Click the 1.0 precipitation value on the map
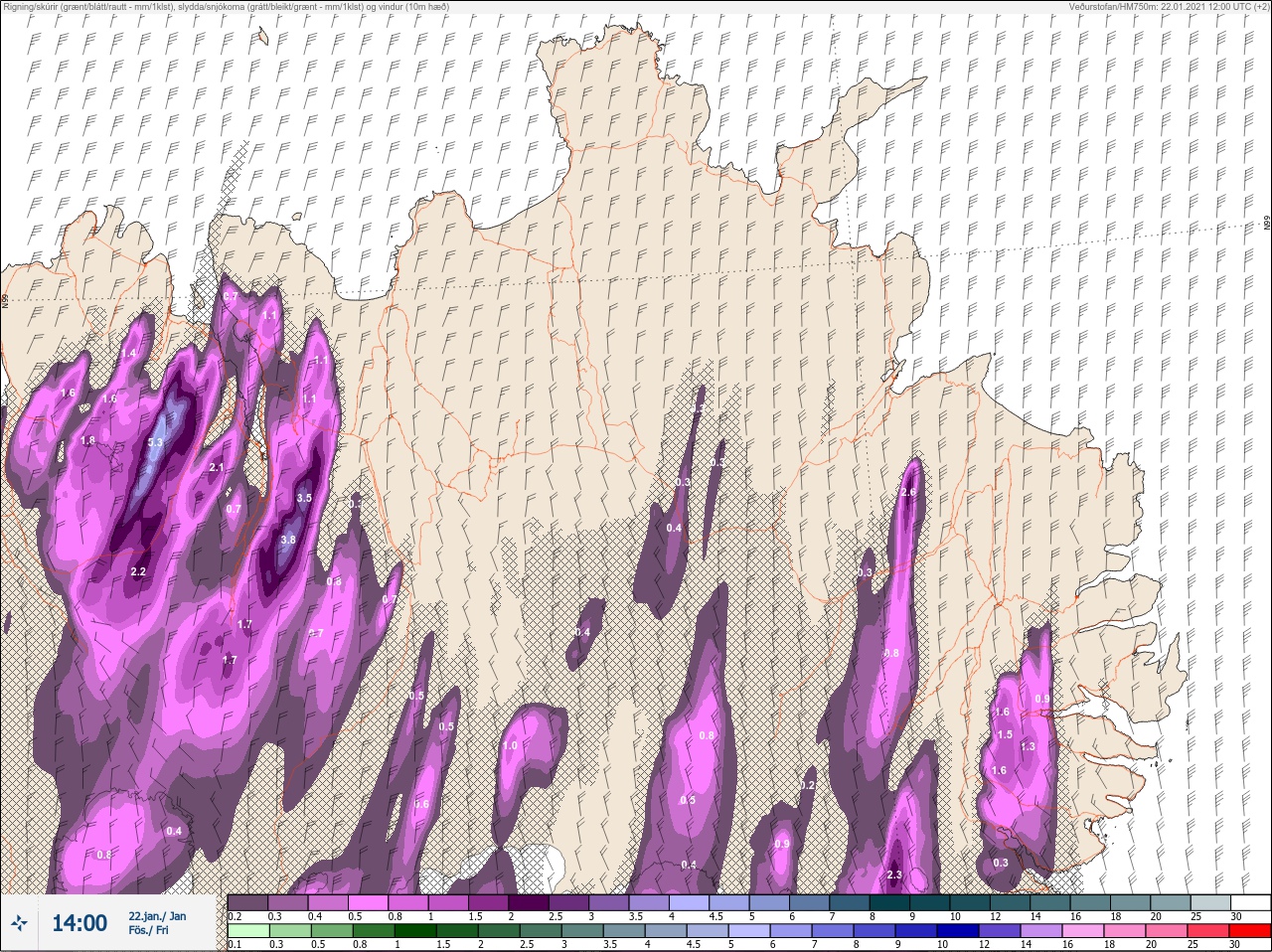The width and height of the screenshot is (1272, 952). [x=511, y=745]
